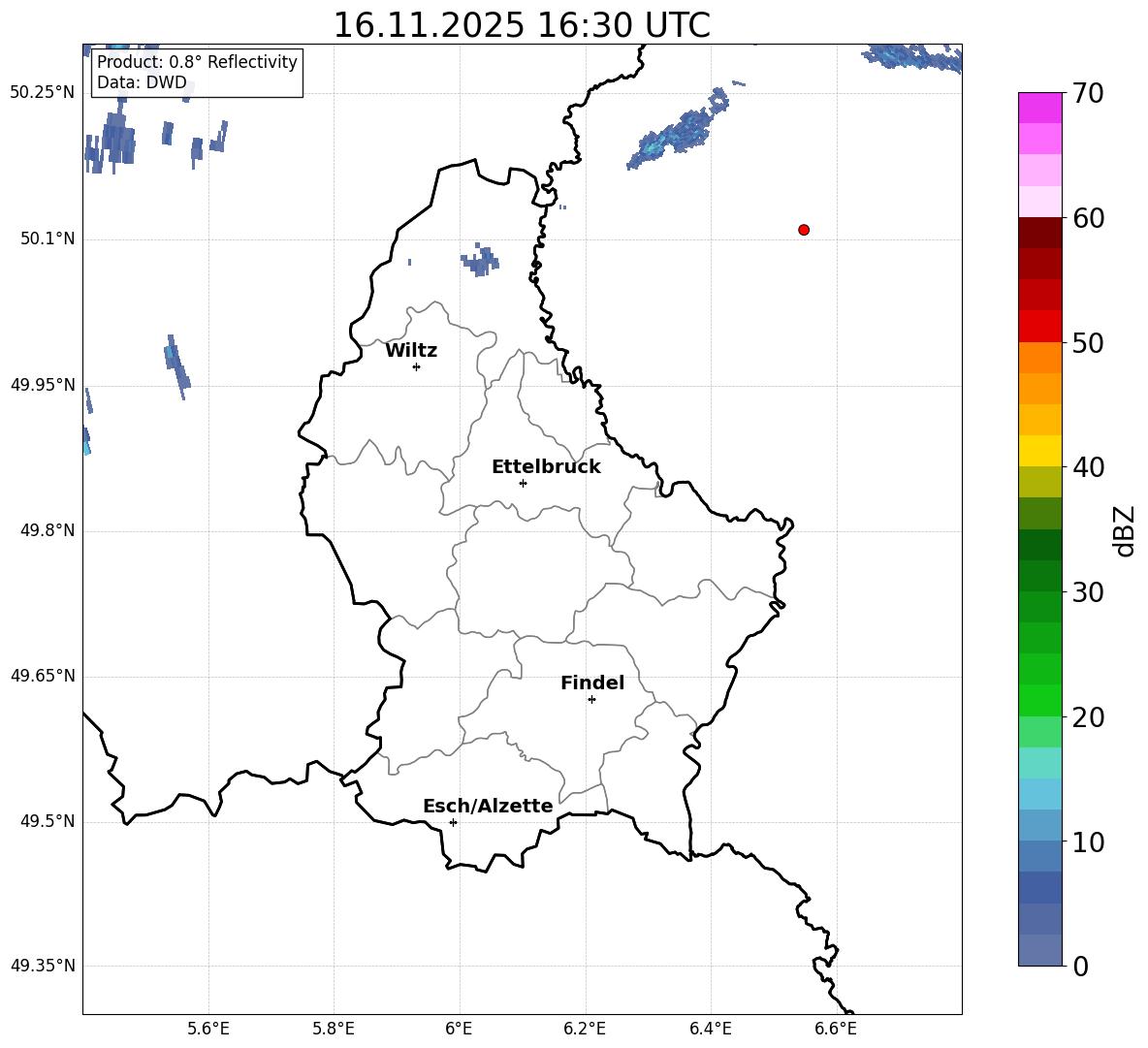The height and width of the screenshot is (1048, 1148).
Task: Click the title 16.11.2025 16:30 UTC
Action: point(522,25)
